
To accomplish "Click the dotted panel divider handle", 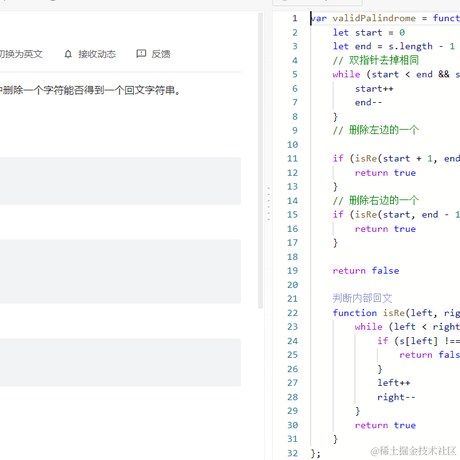I will pyautogui.click(x=268, y=204).
